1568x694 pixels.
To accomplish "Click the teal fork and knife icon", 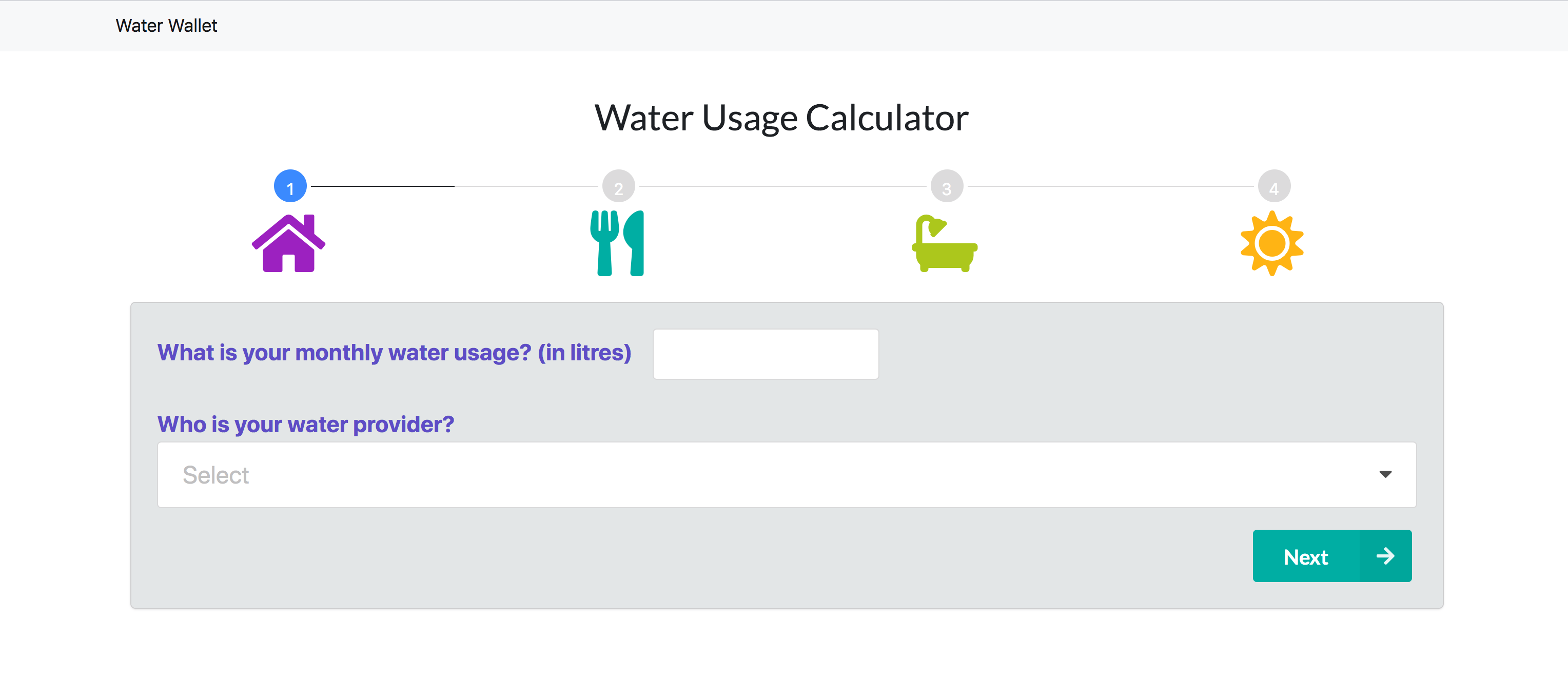I will point(617,243).
